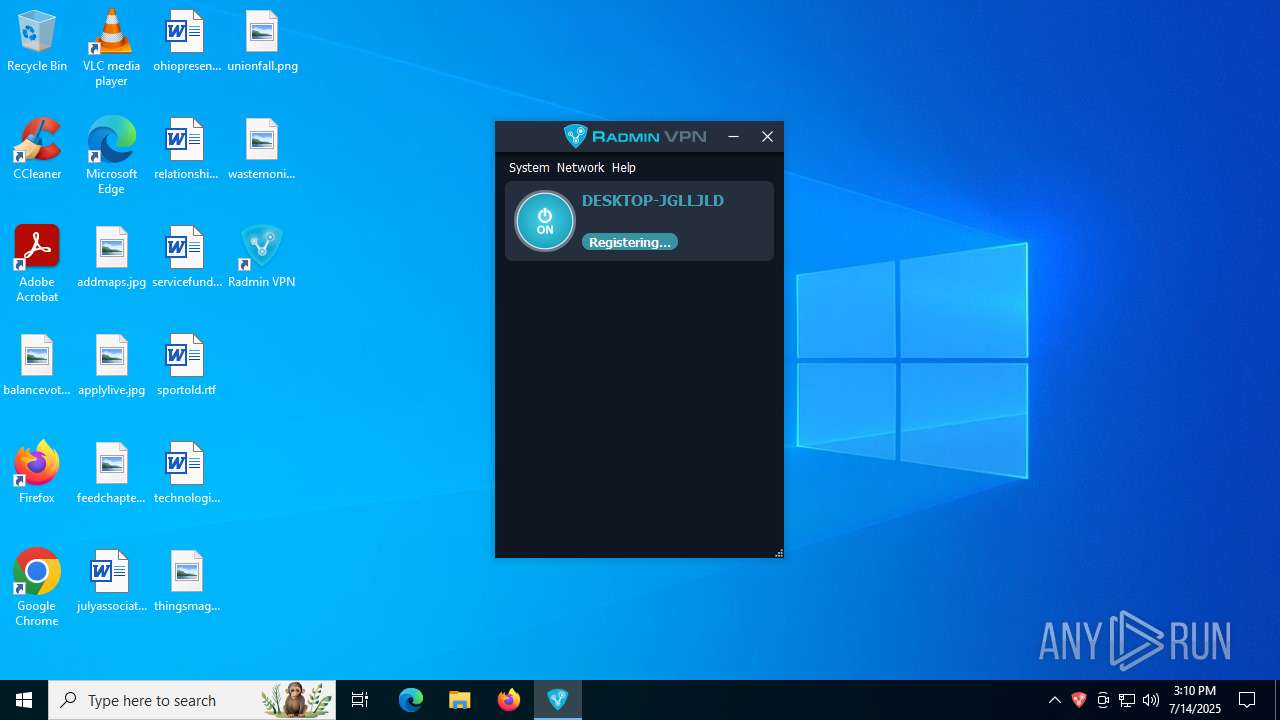This screenshot has width=1280, height=720.
Task: Open Microsoft Edge from the taskbar
Action: 411,700
